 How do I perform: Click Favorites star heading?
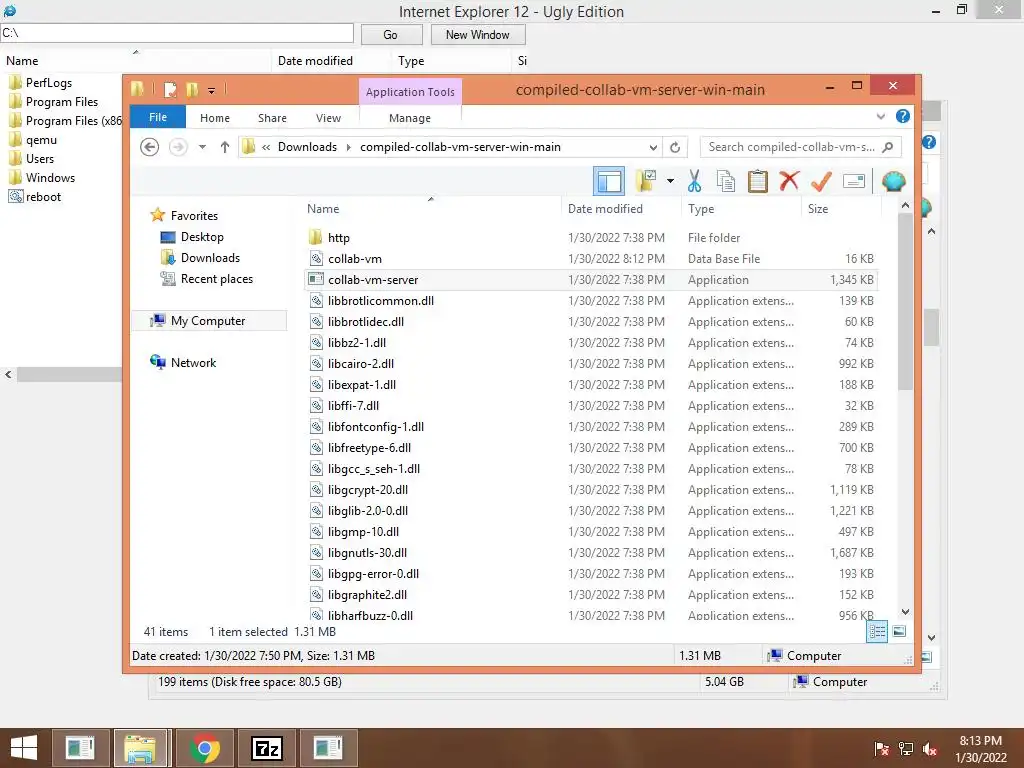pyautogui.click(x=194, y=216)
